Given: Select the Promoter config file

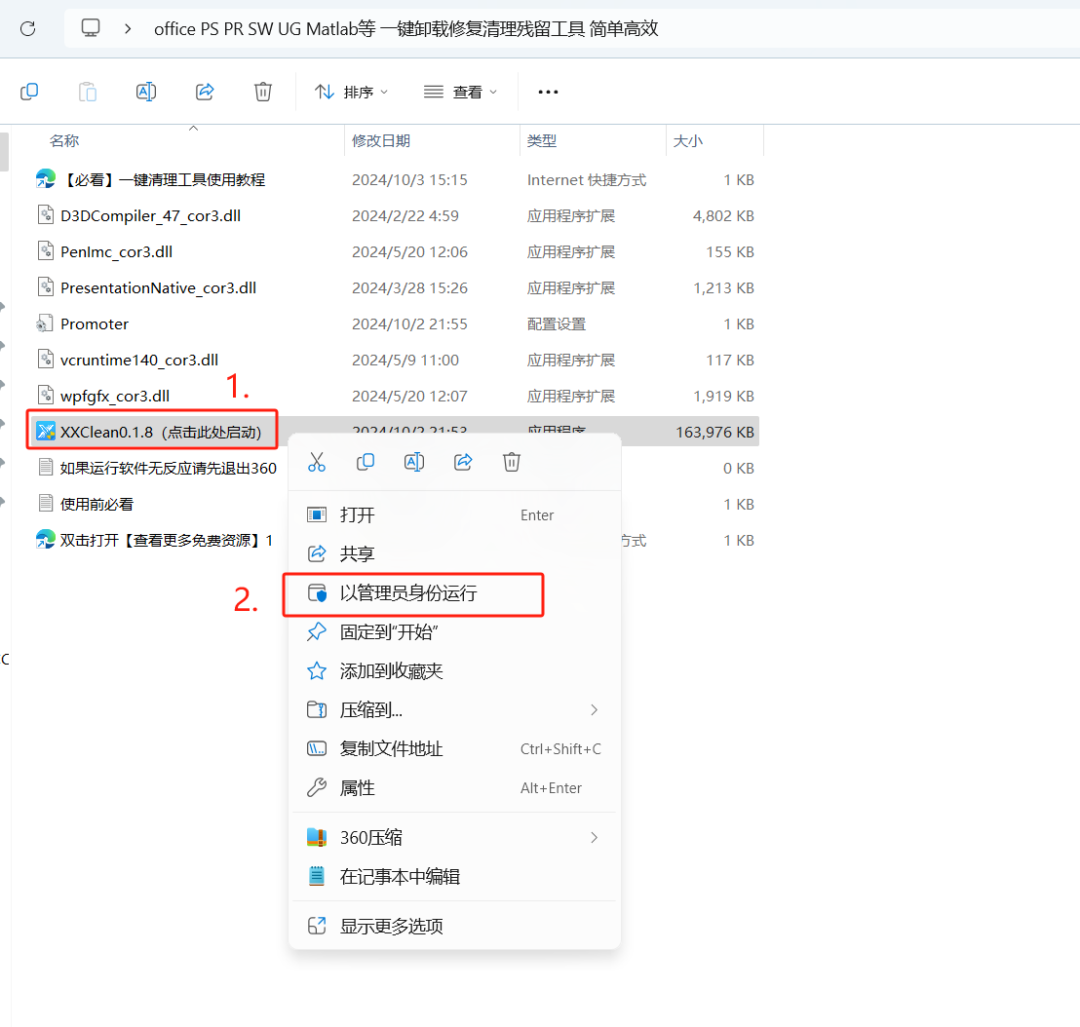Looking at the screenshot, I should pos(94,324).
